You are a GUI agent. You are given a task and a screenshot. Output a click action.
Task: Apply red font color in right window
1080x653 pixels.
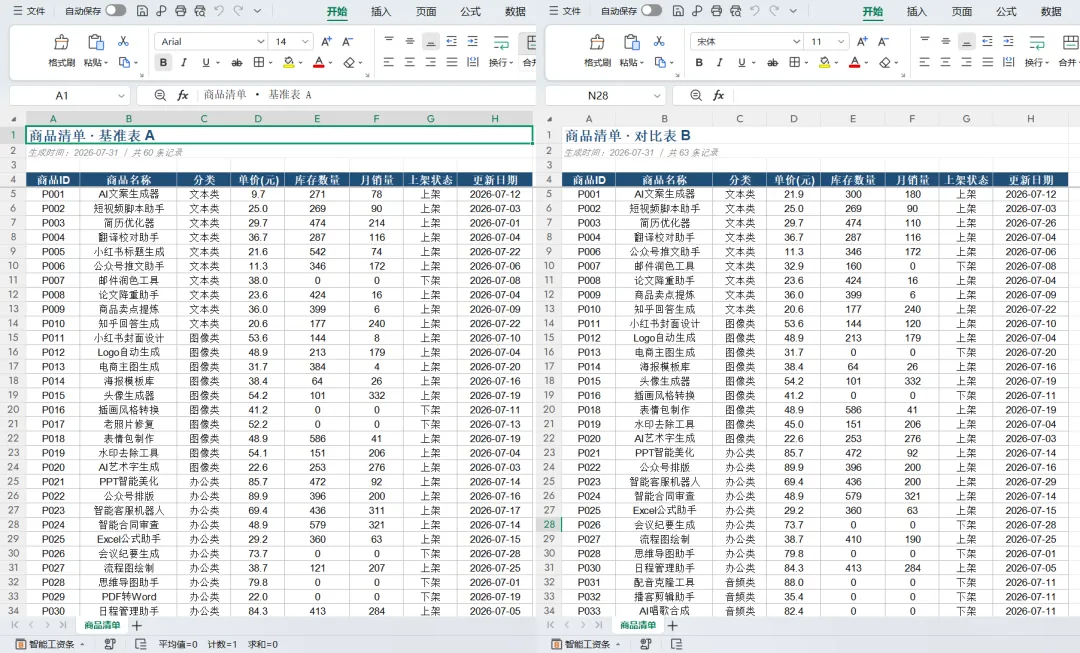pos(854,63)
